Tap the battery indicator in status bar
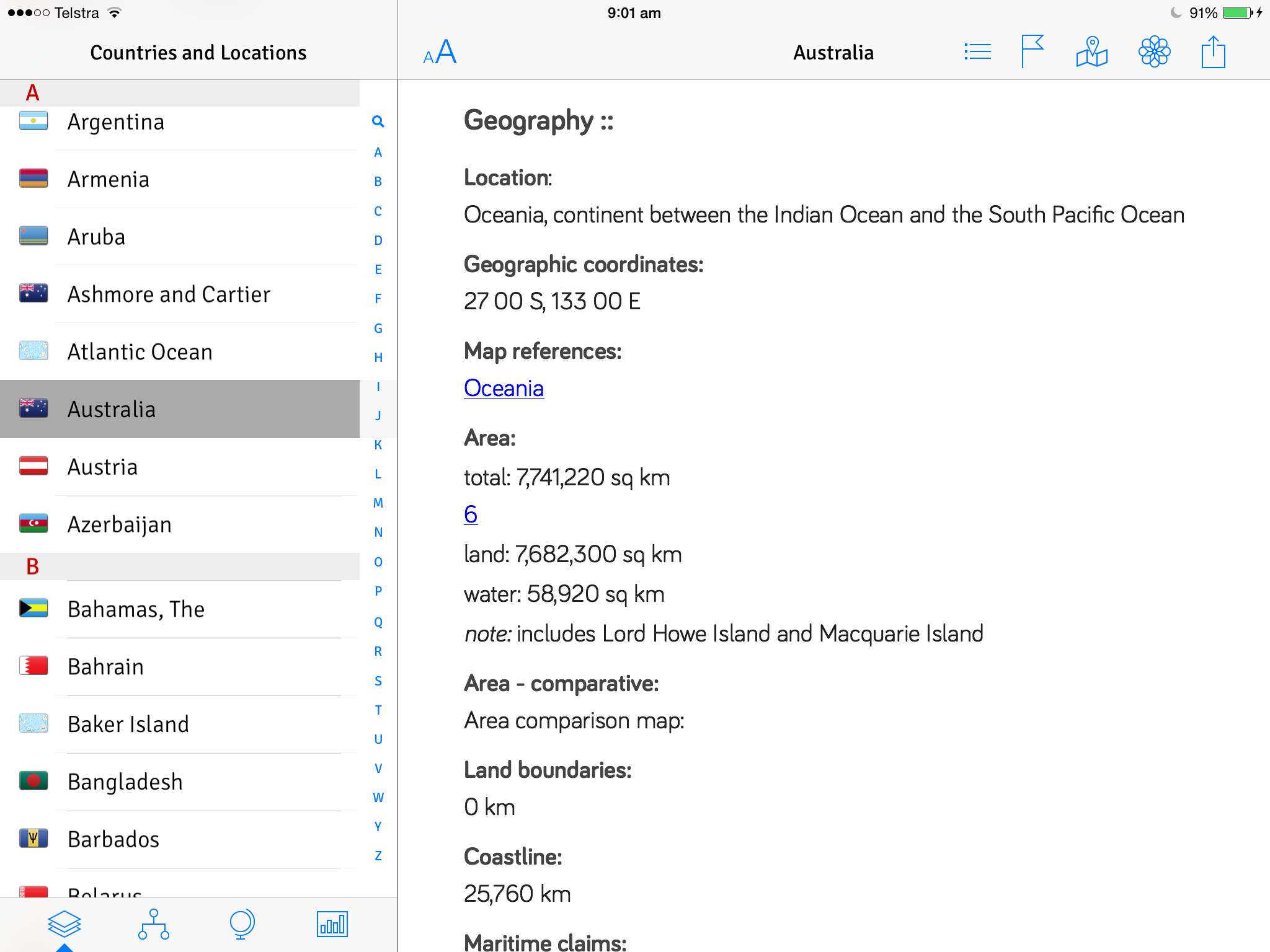The width and height of the screenshot is (1270, 952). (x=1238, y=13)
